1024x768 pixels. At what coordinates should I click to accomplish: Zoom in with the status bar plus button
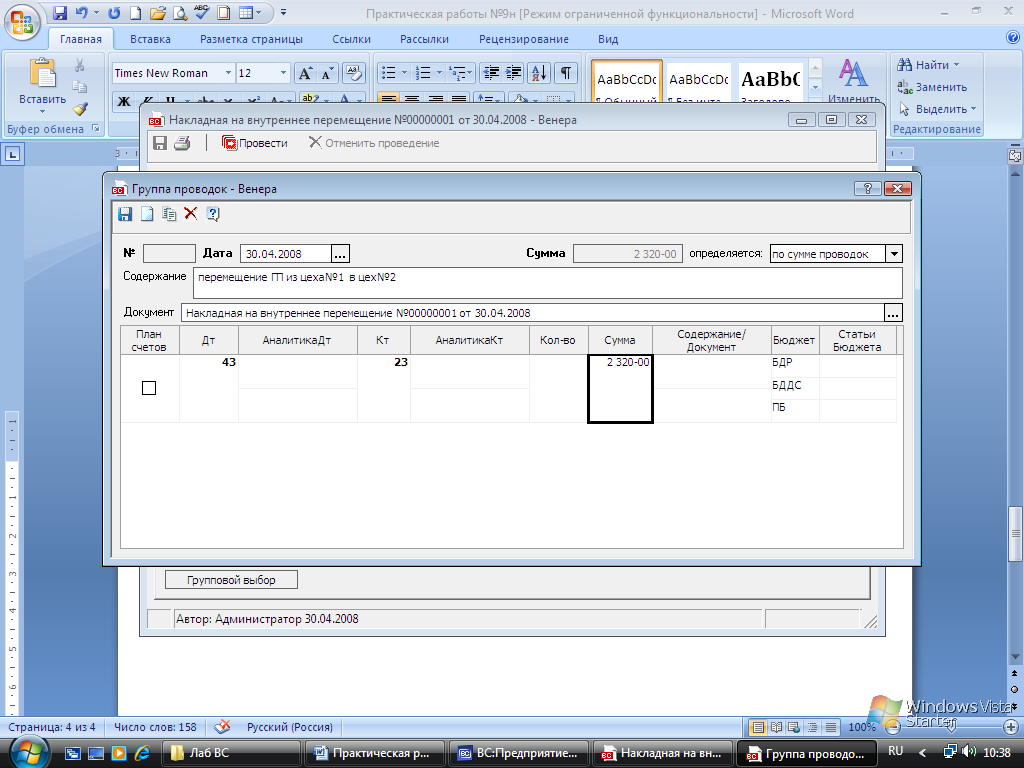(1010, 727)
